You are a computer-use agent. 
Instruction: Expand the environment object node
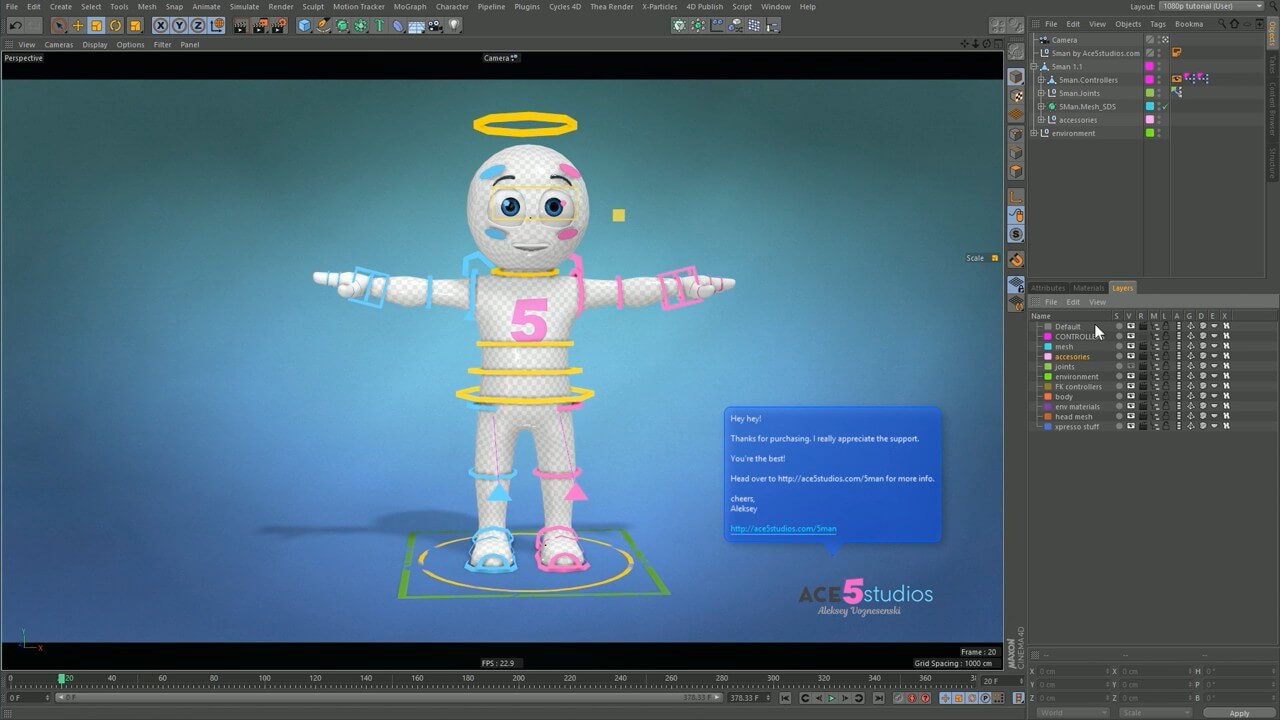pyautogui.click(x=1034, y=133)
